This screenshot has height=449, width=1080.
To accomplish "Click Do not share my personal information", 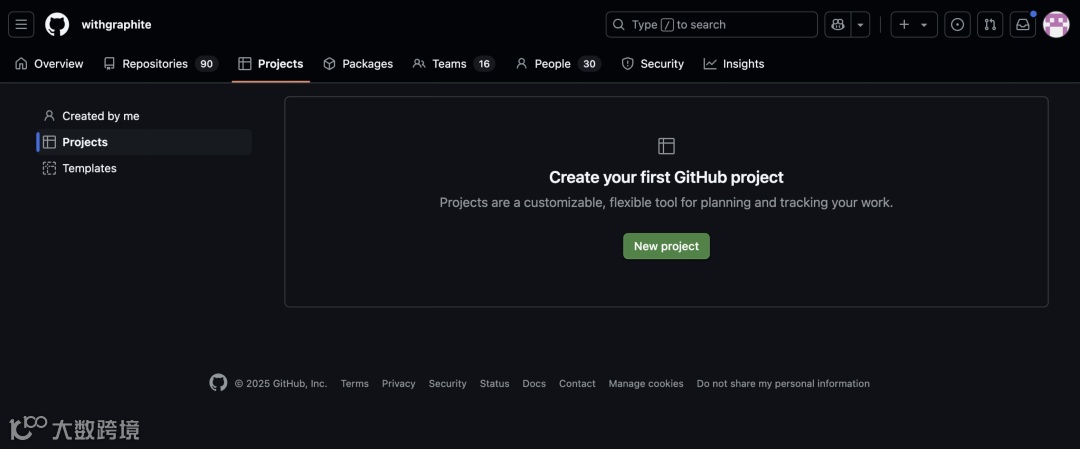I will (x=783, y=384).
